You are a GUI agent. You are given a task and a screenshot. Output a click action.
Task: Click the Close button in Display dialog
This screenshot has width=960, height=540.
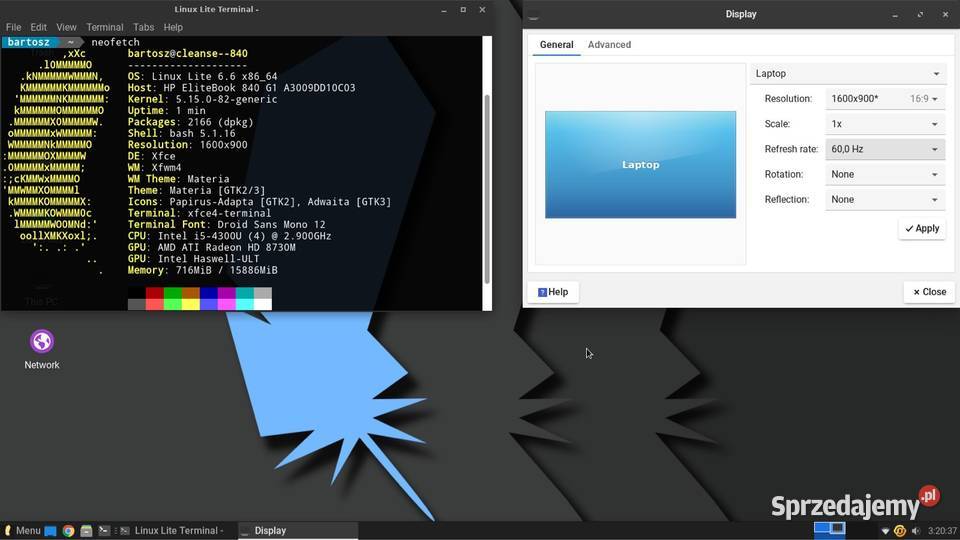(x=929, y=292)
